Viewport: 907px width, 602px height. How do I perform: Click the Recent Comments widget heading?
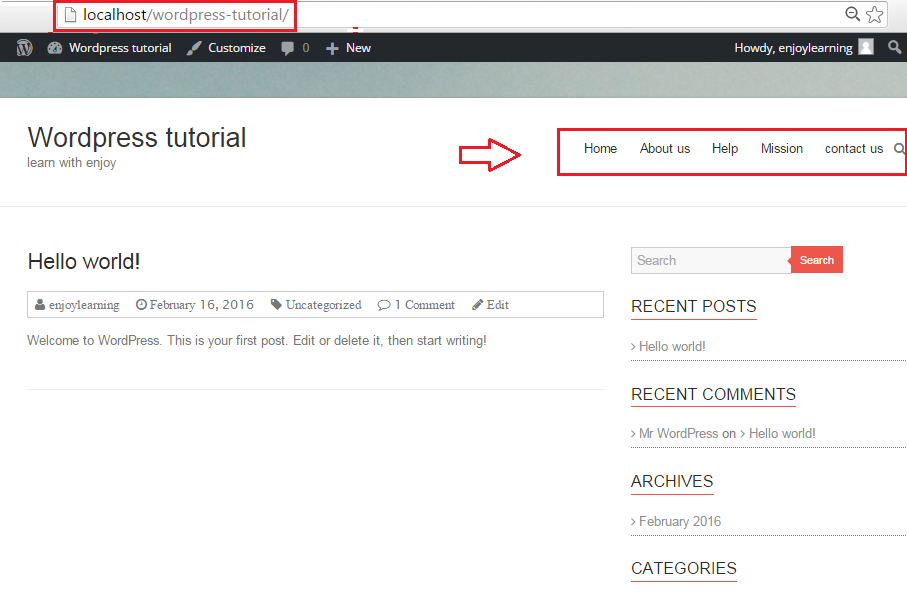[713, 394]
